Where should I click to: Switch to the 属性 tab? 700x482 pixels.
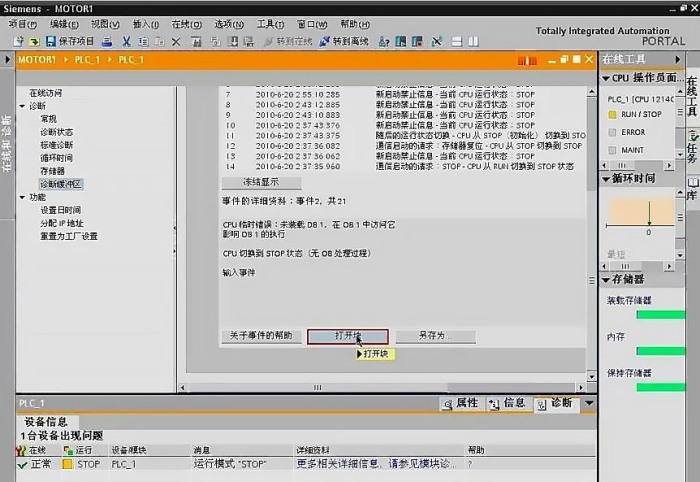coord(461,403)
